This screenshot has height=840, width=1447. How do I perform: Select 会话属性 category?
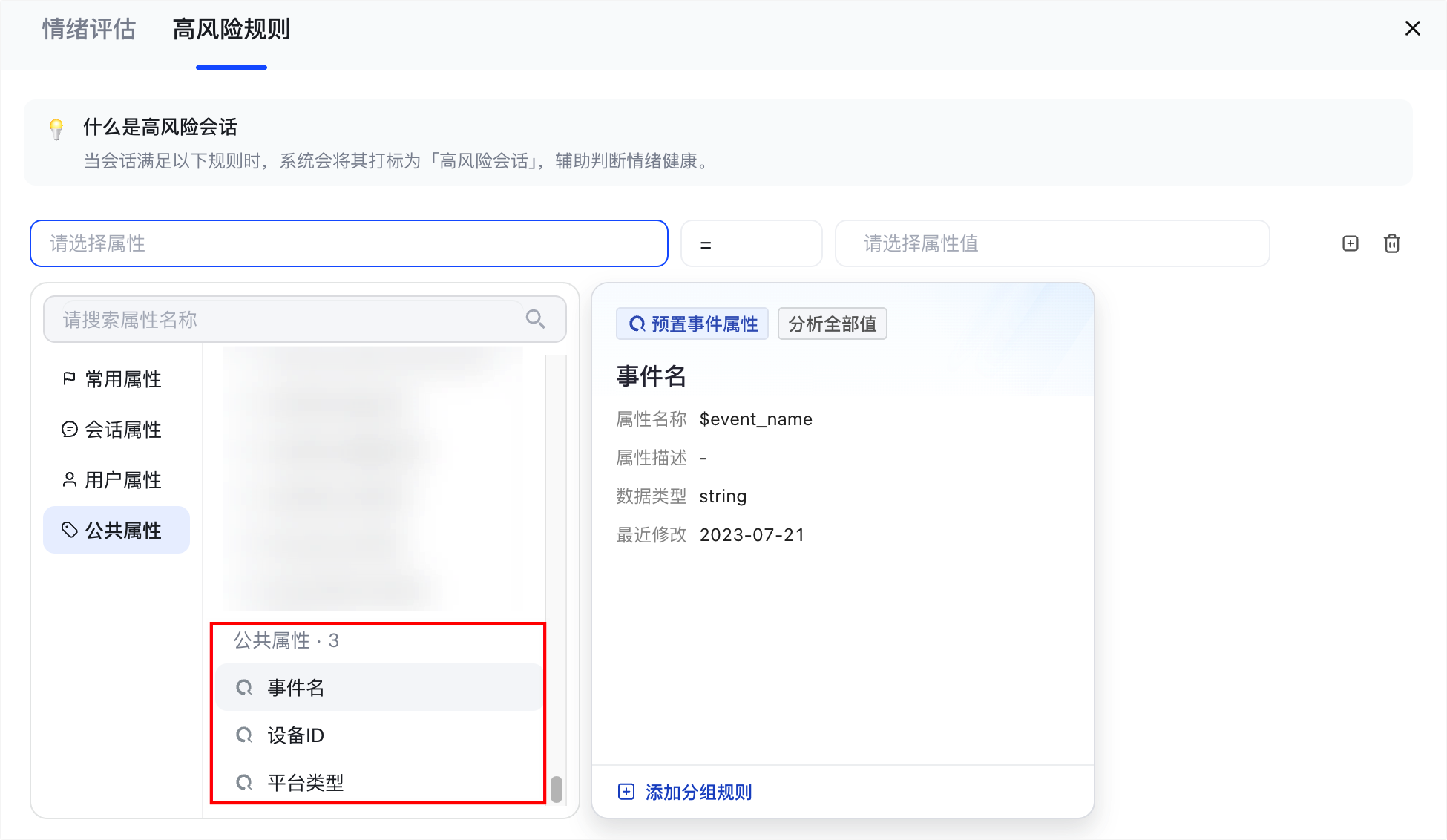[117, 430]
